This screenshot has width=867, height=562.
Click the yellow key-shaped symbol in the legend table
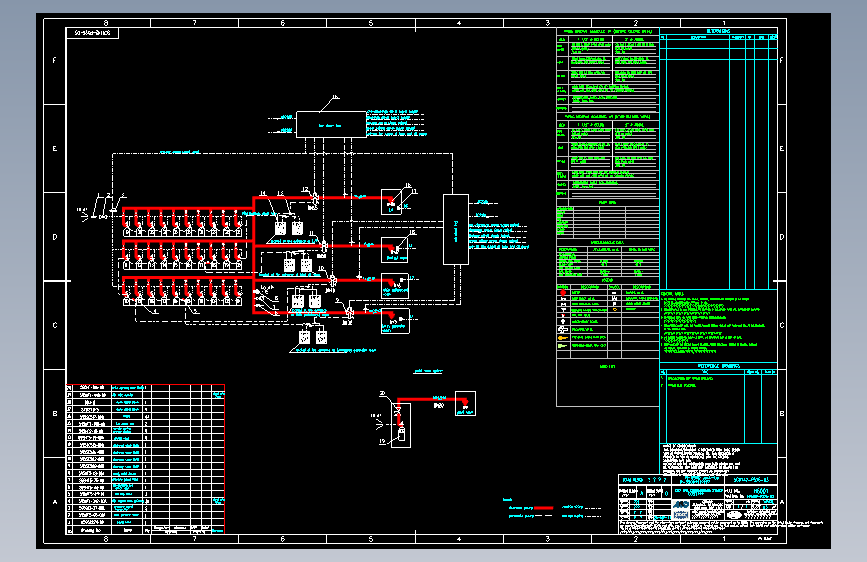coord(563,337)
